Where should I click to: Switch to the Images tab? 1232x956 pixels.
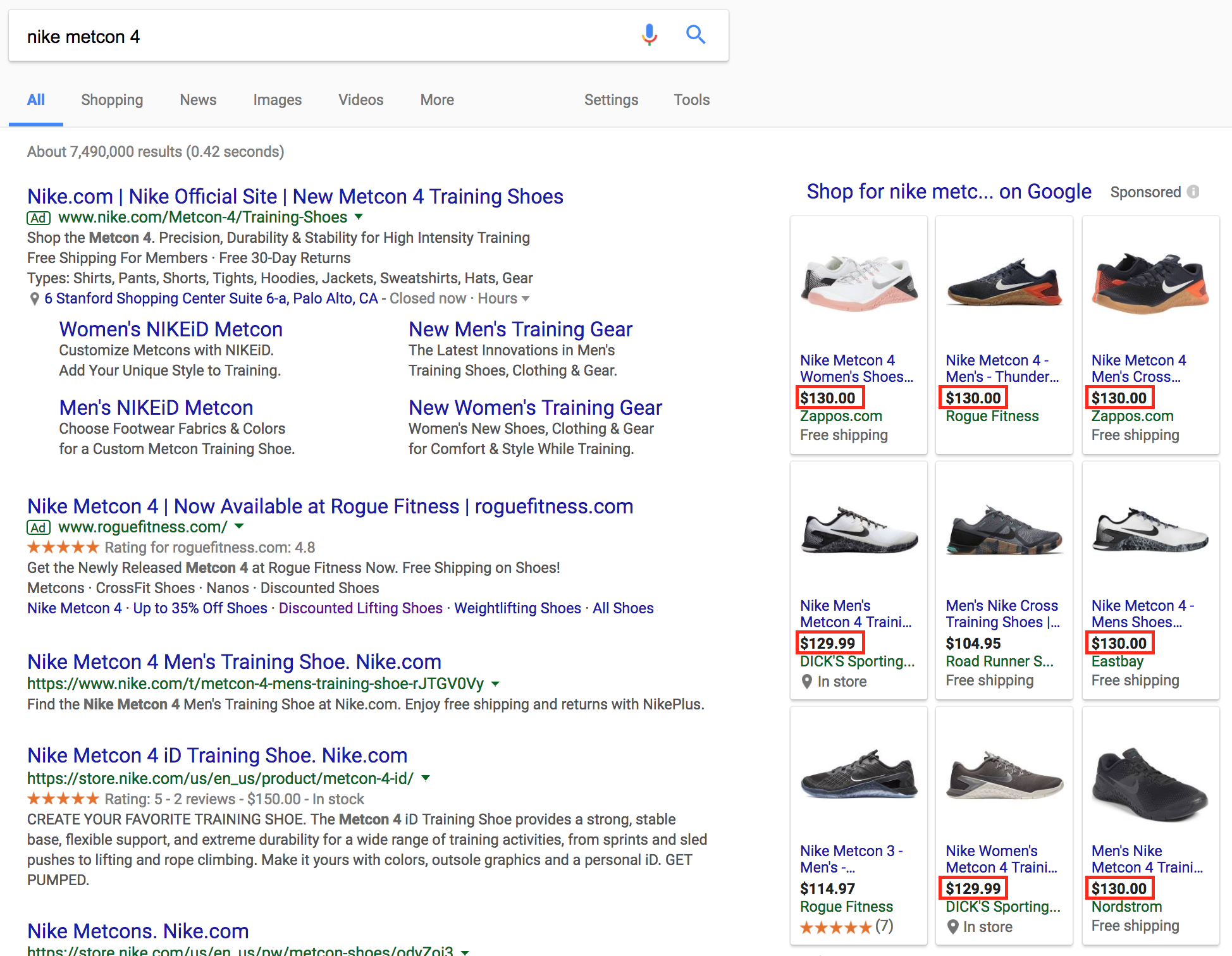click(x=278, y=100)
